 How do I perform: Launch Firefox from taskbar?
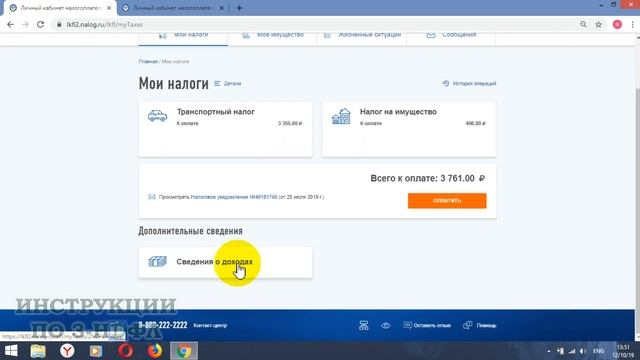(155, 351)
